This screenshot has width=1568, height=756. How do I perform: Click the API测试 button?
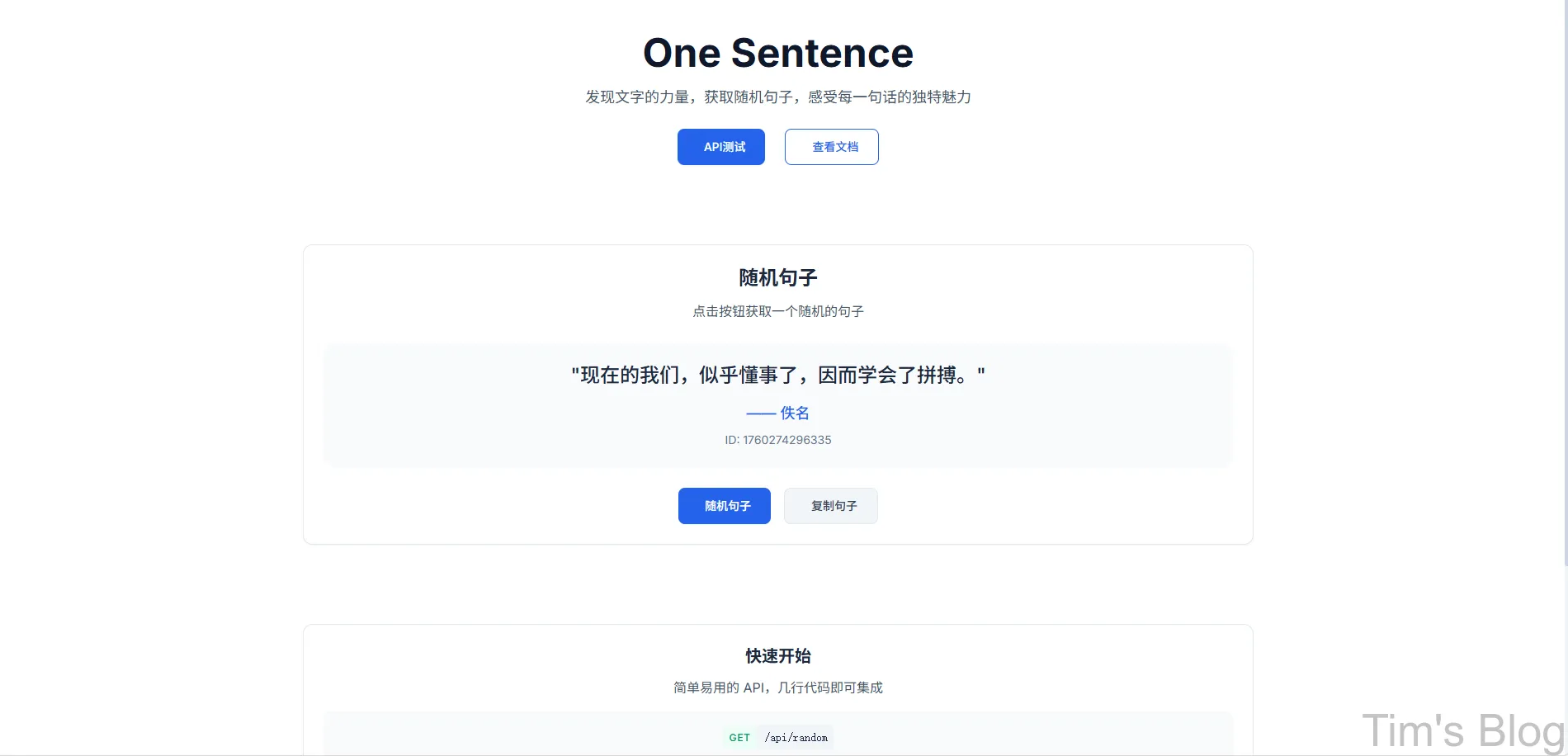720,146
